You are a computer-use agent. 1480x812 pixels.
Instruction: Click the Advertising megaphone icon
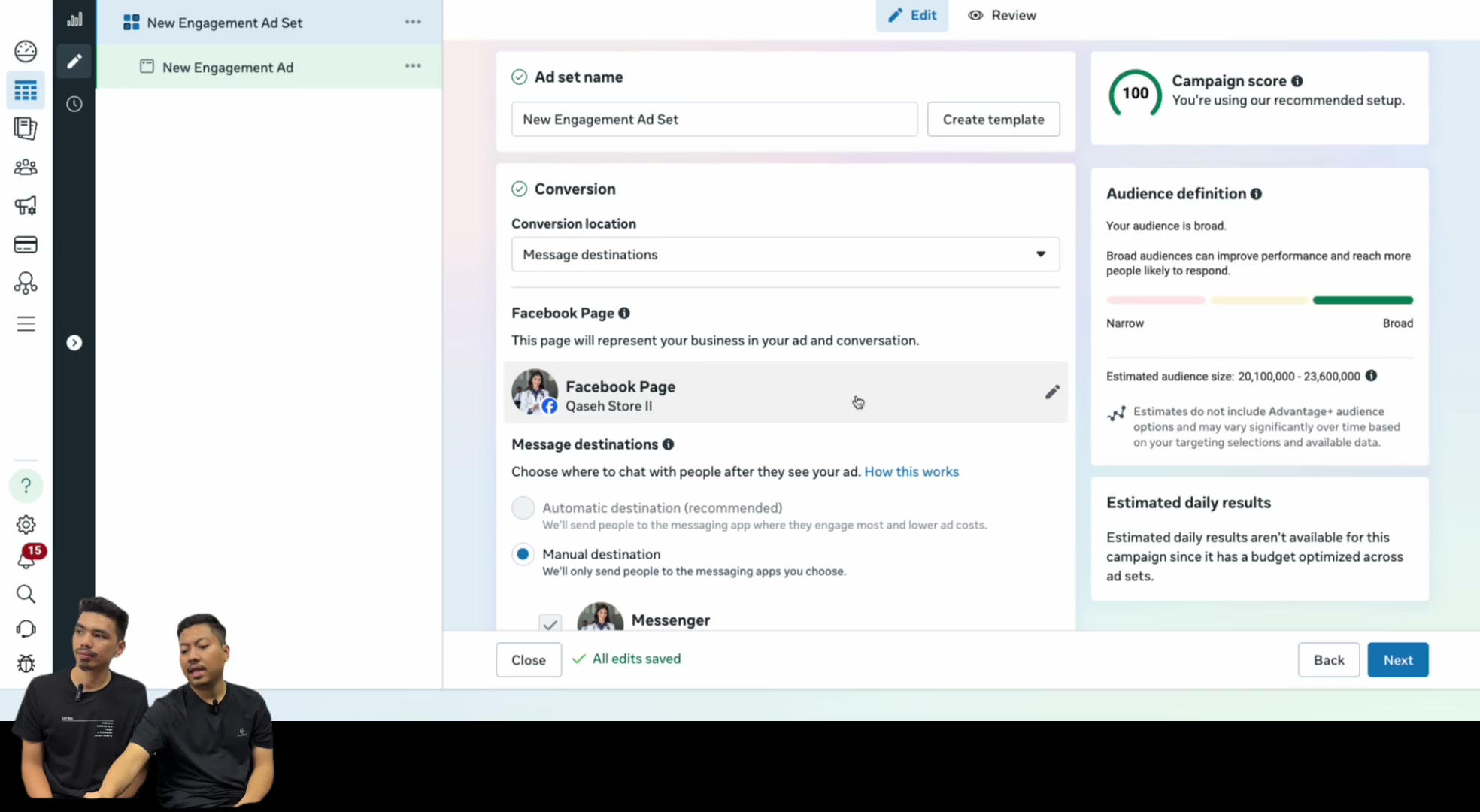click(26, 205)
